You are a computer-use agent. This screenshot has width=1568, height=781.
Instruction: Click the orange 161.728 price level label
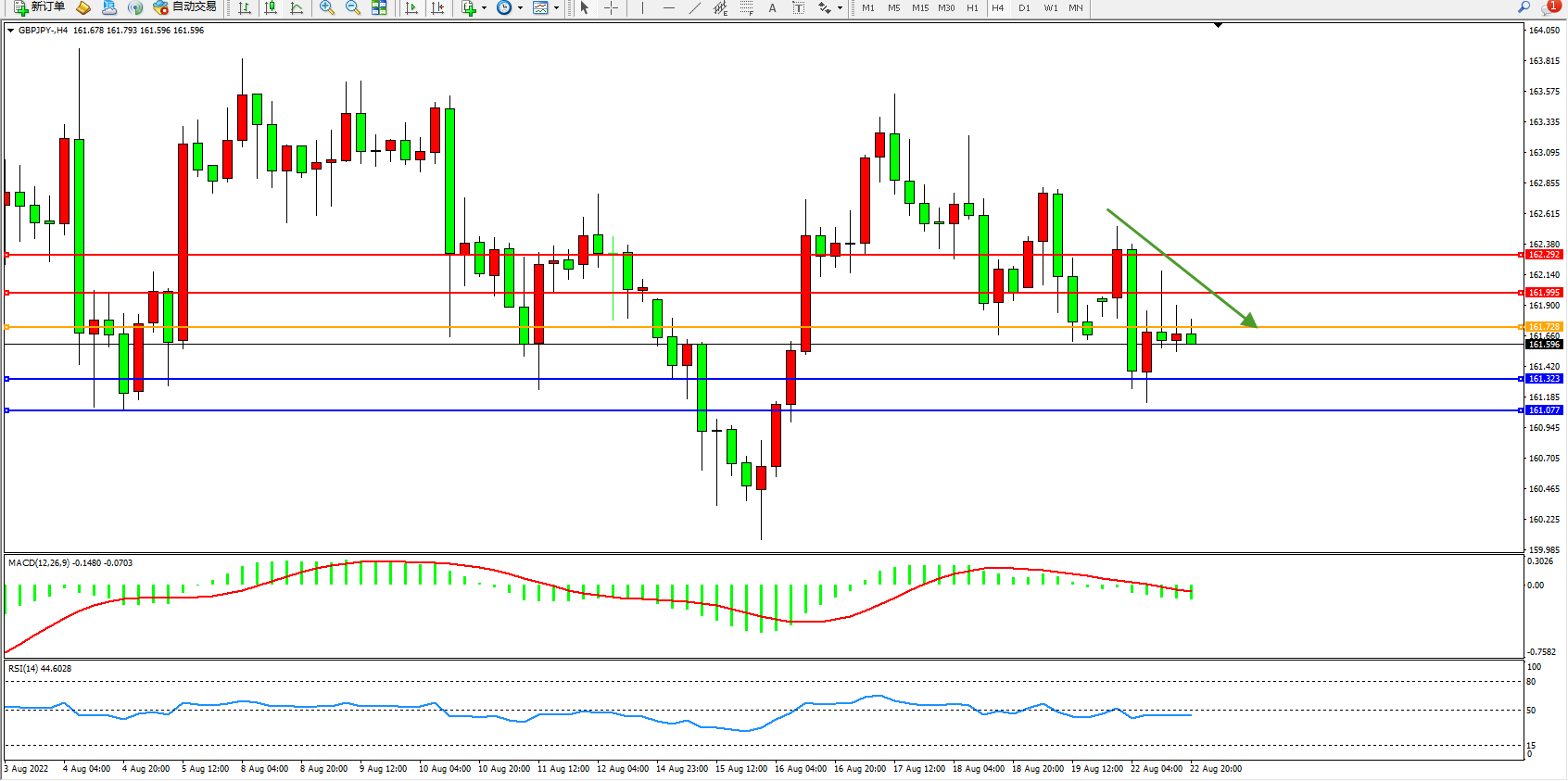1544,327
